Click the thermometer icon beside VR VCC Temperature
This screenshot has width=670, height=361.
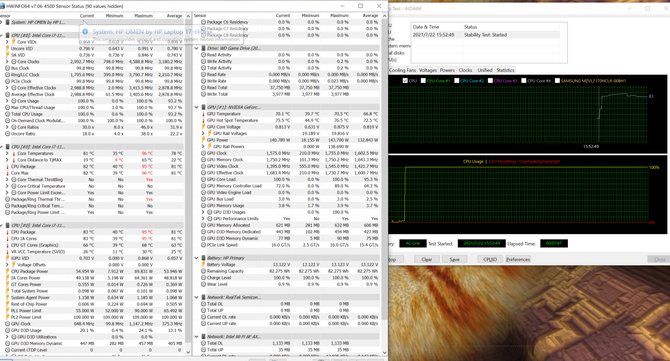7,252
